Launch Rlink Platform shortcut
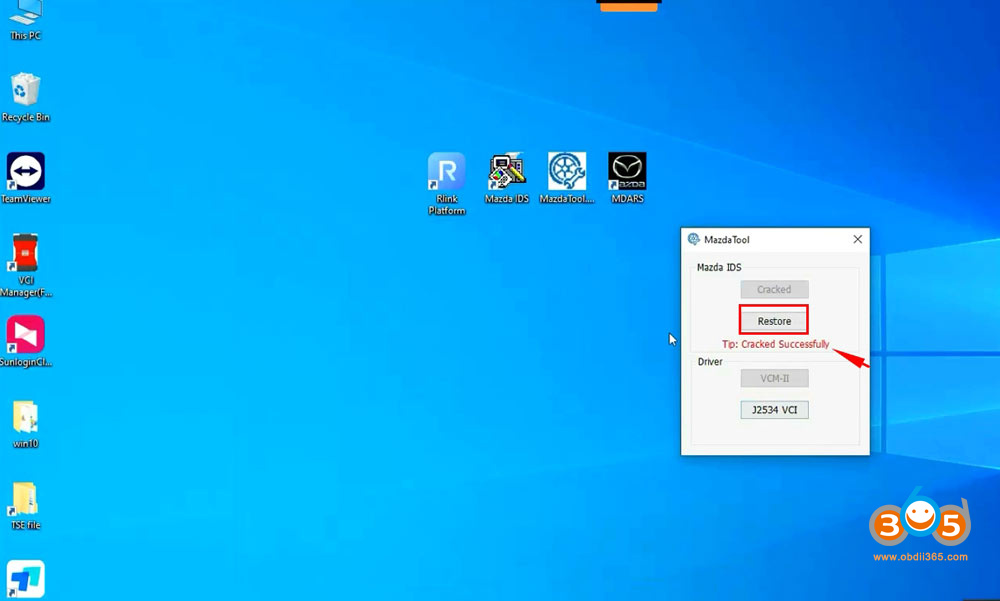This screenshot has height=601, width=1000. pos(446,184)
